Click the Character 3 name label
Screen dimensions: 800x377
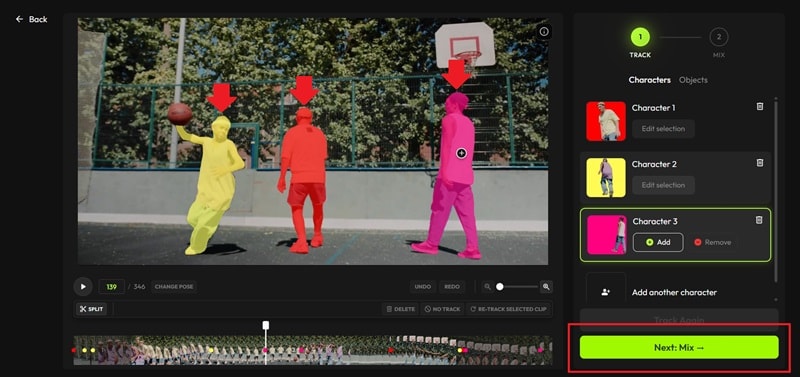tap(655, 221)
